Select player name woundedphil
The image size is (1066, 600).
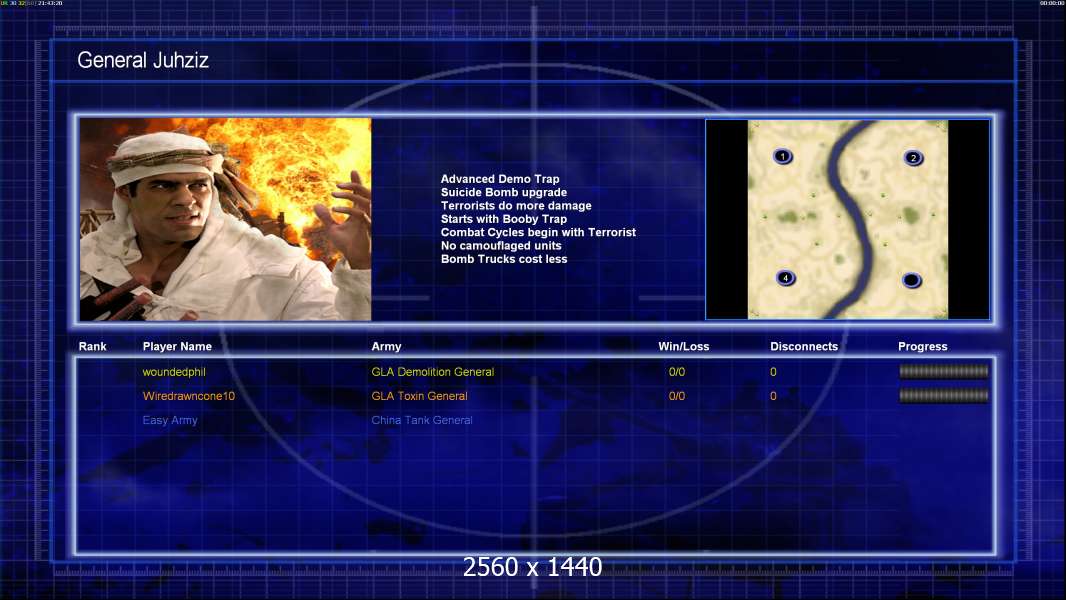click(174, 372)
